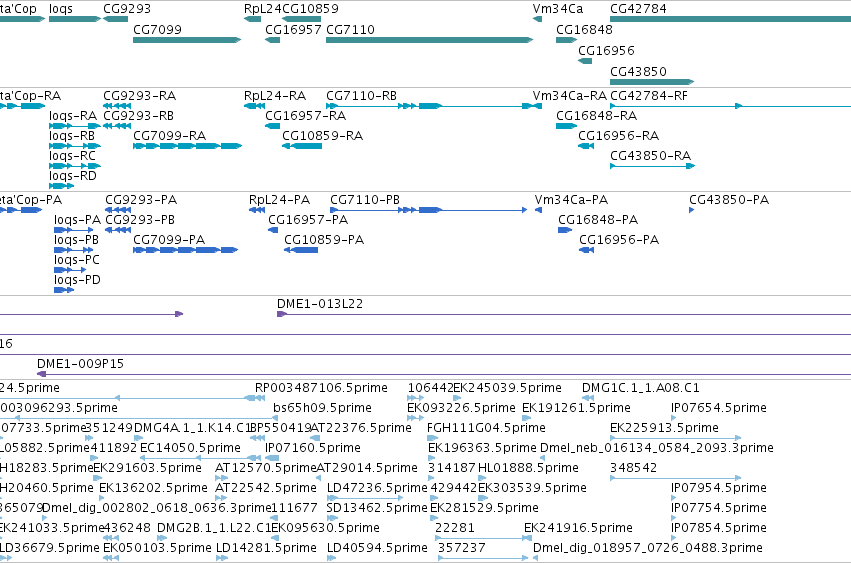
Task: Click EST Dmel_dig_018957_0726_0488.3prime
Action: [648, 548]
